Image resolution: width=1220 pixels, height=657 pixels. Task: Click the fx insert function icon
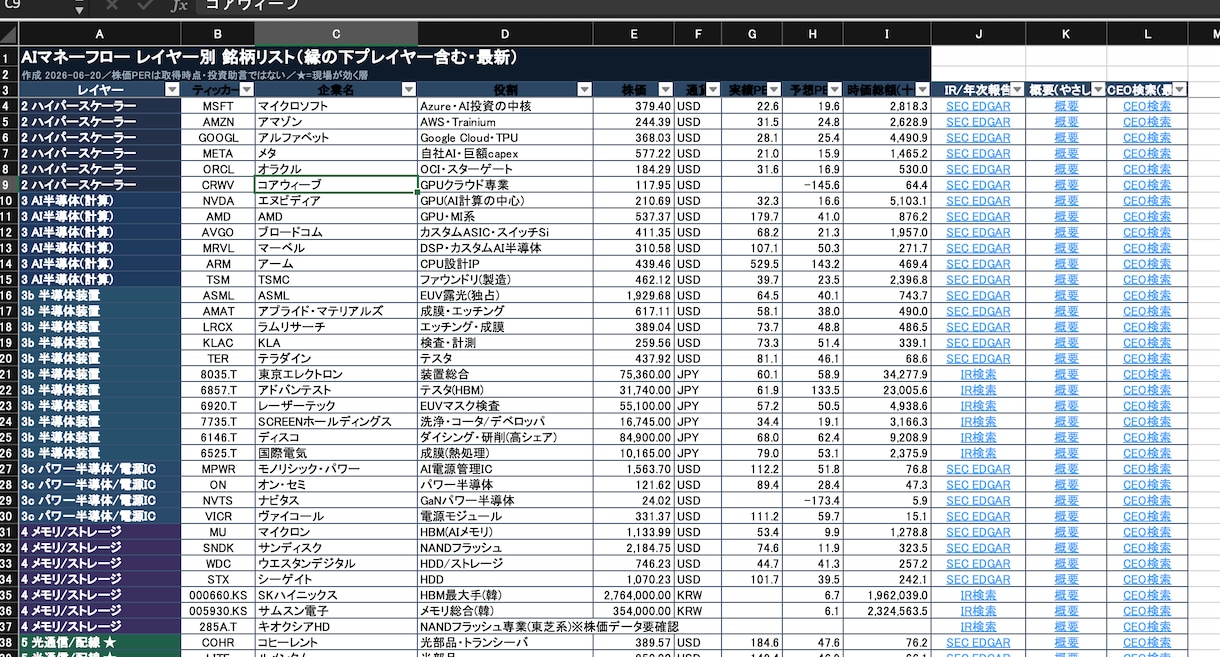(179, 5)
